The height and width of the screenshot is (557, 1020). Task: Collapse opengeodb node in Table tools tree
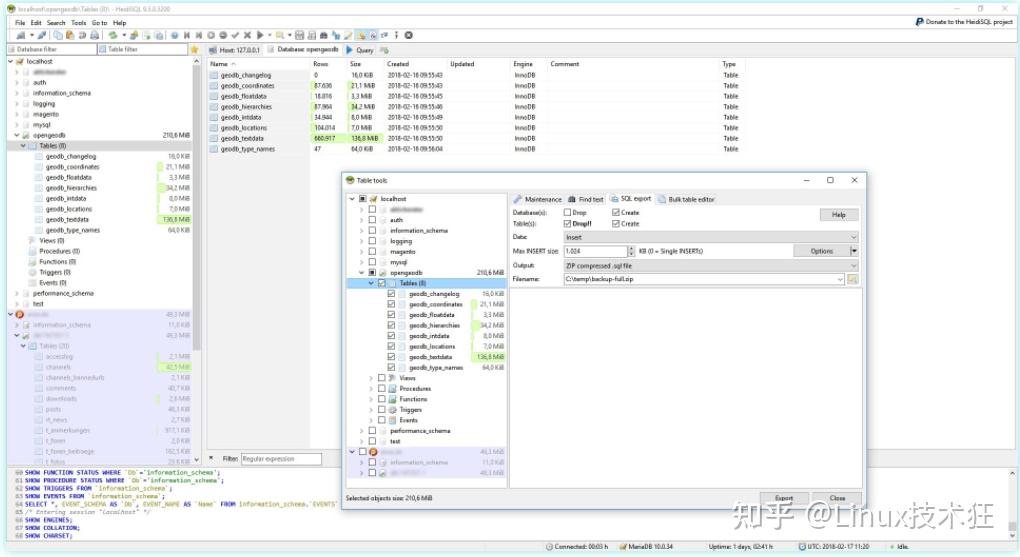[362, 273]
